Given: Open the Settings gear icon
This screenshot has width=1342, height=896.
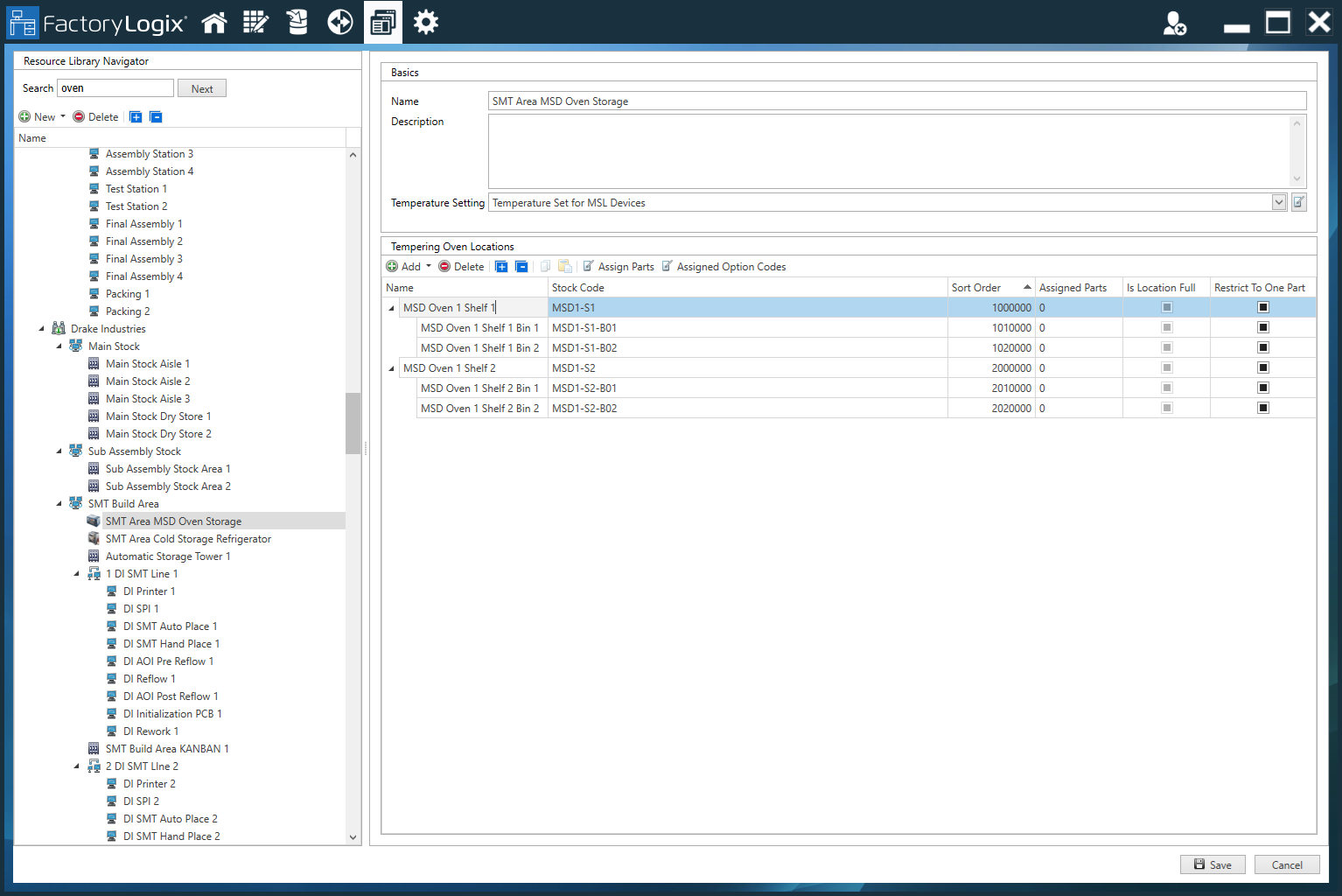Looking at the screenshot, I should tap(426, 23).
